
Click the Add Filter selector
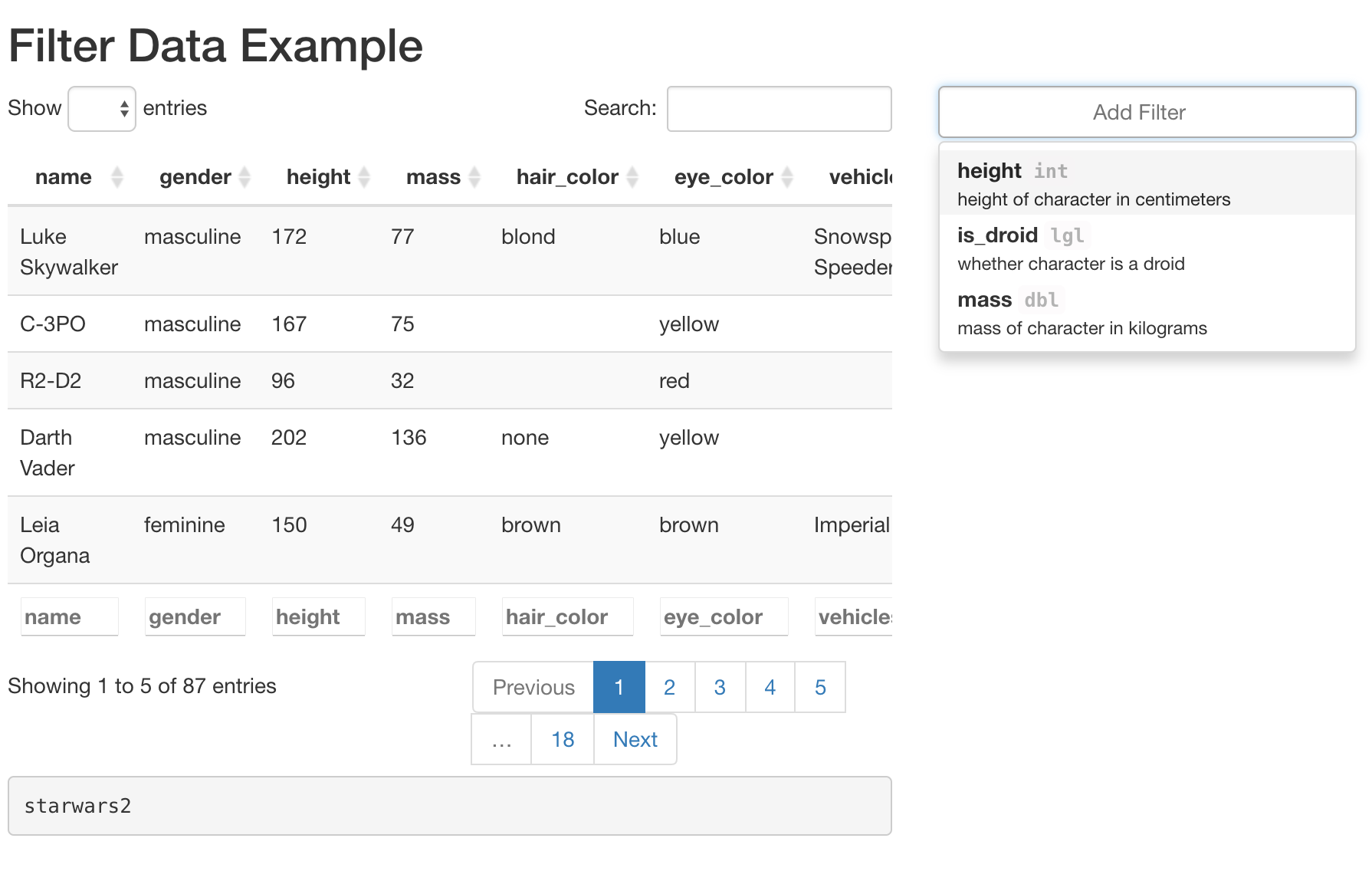tap(1147, 112)
